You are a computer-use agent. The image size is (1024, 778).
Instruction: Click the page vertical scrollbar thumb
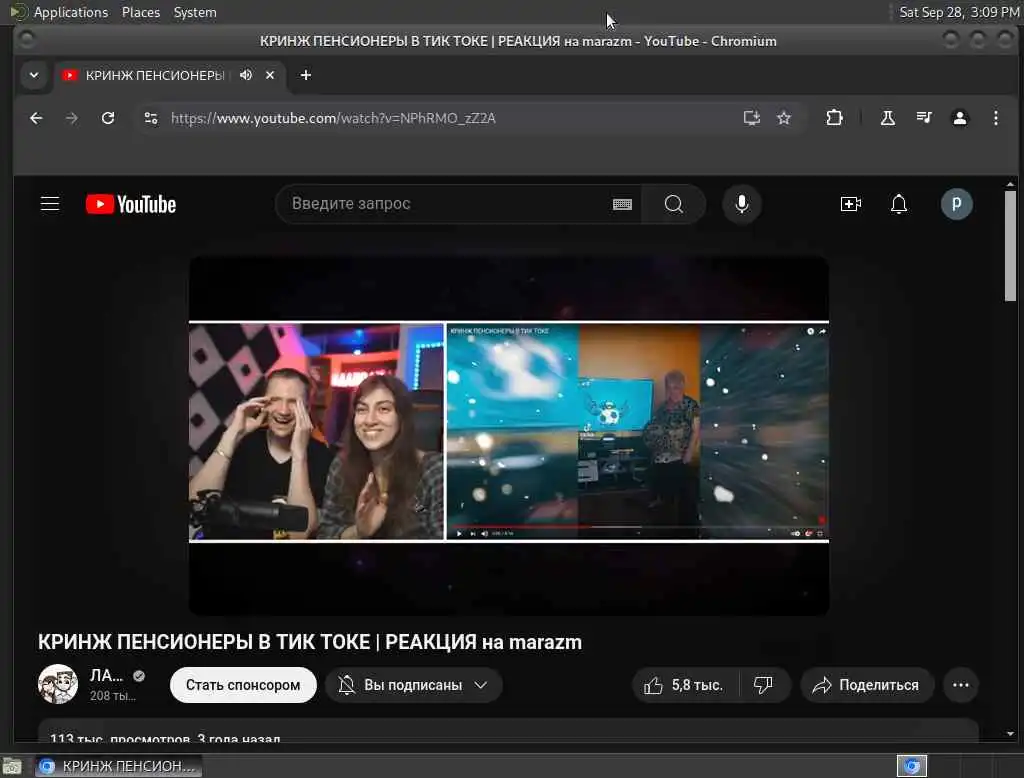click(1010, 246)
